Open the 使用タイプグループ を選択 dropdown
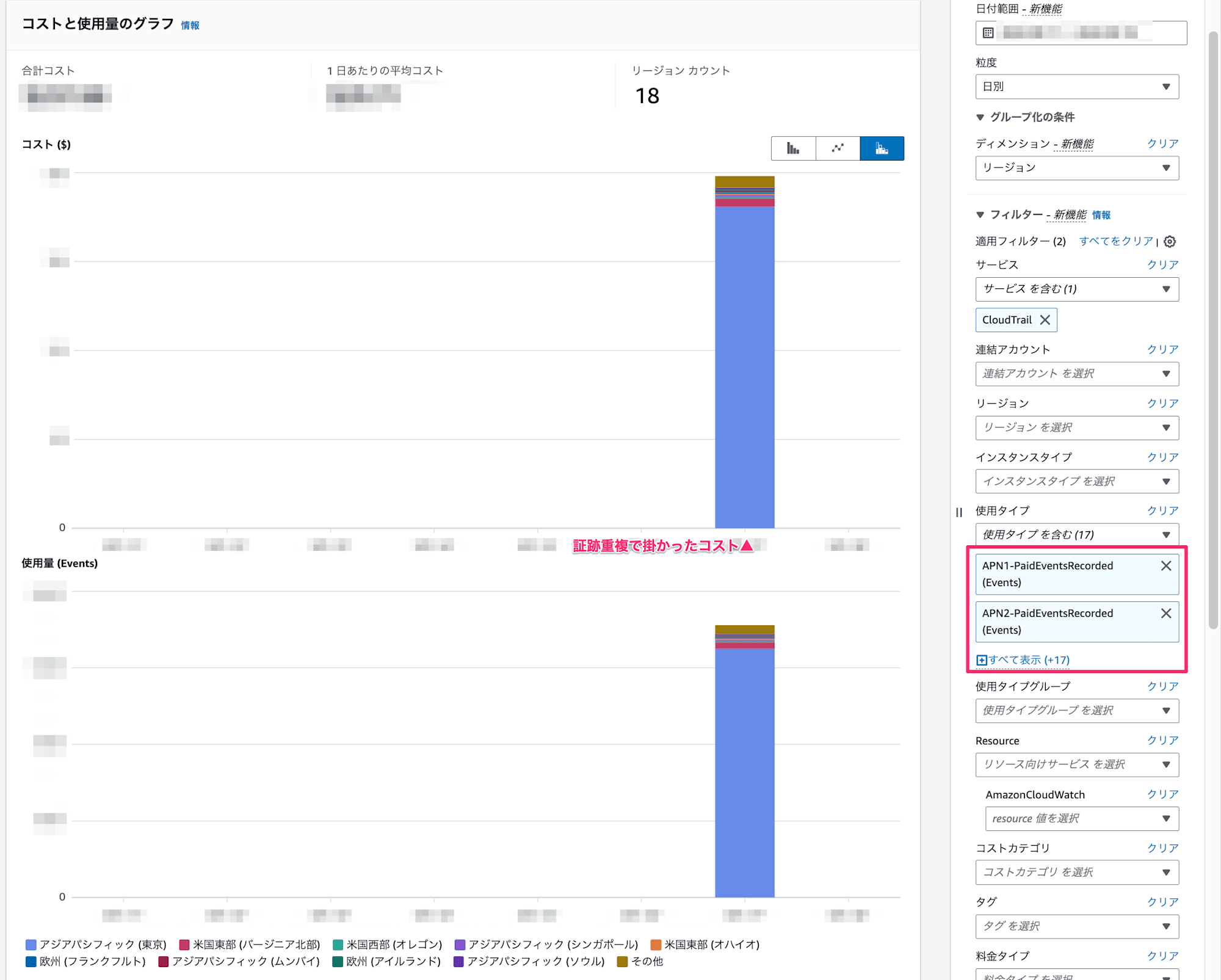 [x=1077, y=711]
